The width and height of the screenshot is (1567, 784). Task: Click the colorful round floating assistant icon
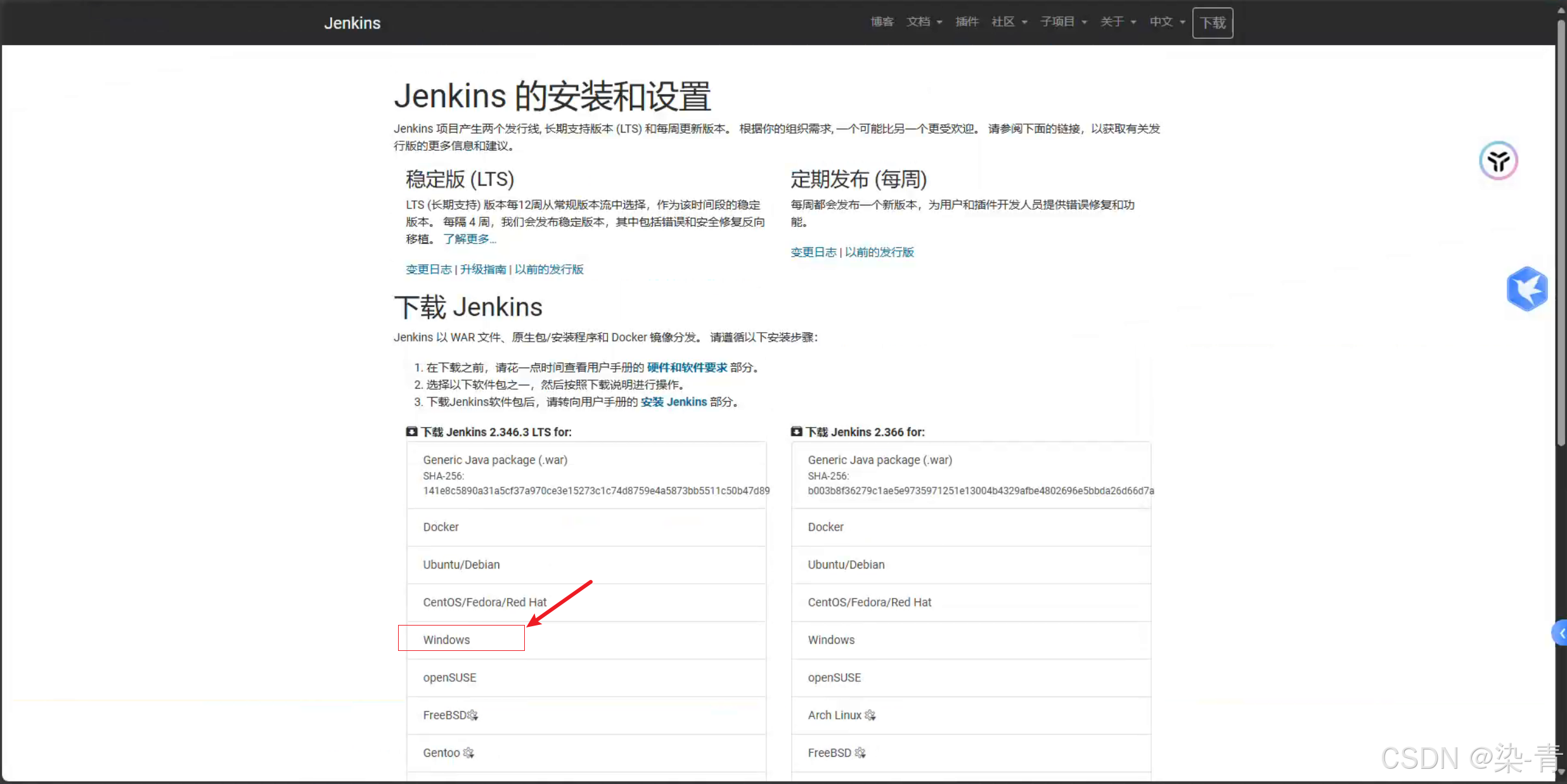pyautogui.click(x=1498, y=161)
